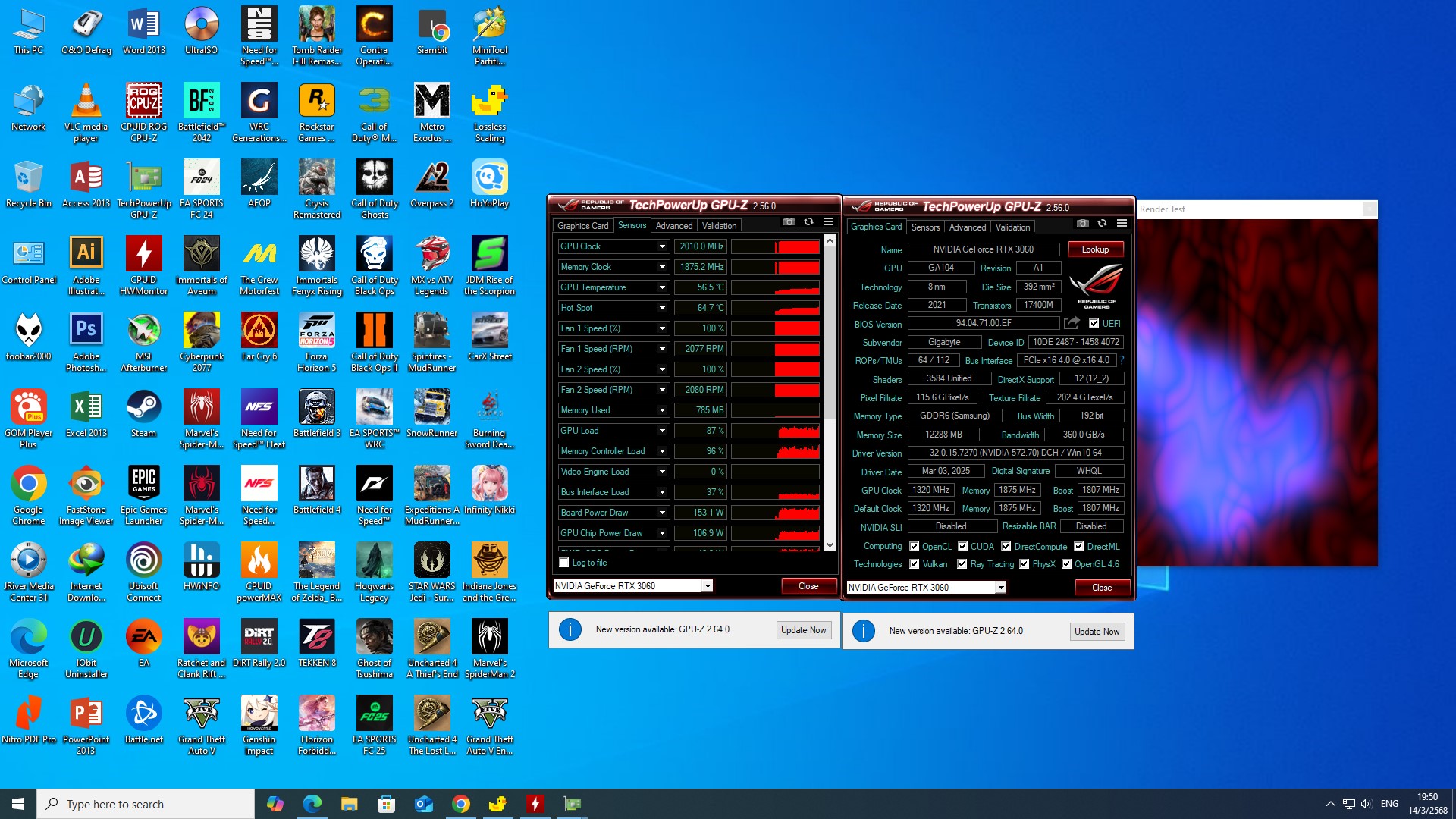Open File Explorer from the taskbar
The height and width of the screenshot is (819, 1456).
tap(349, 804)
